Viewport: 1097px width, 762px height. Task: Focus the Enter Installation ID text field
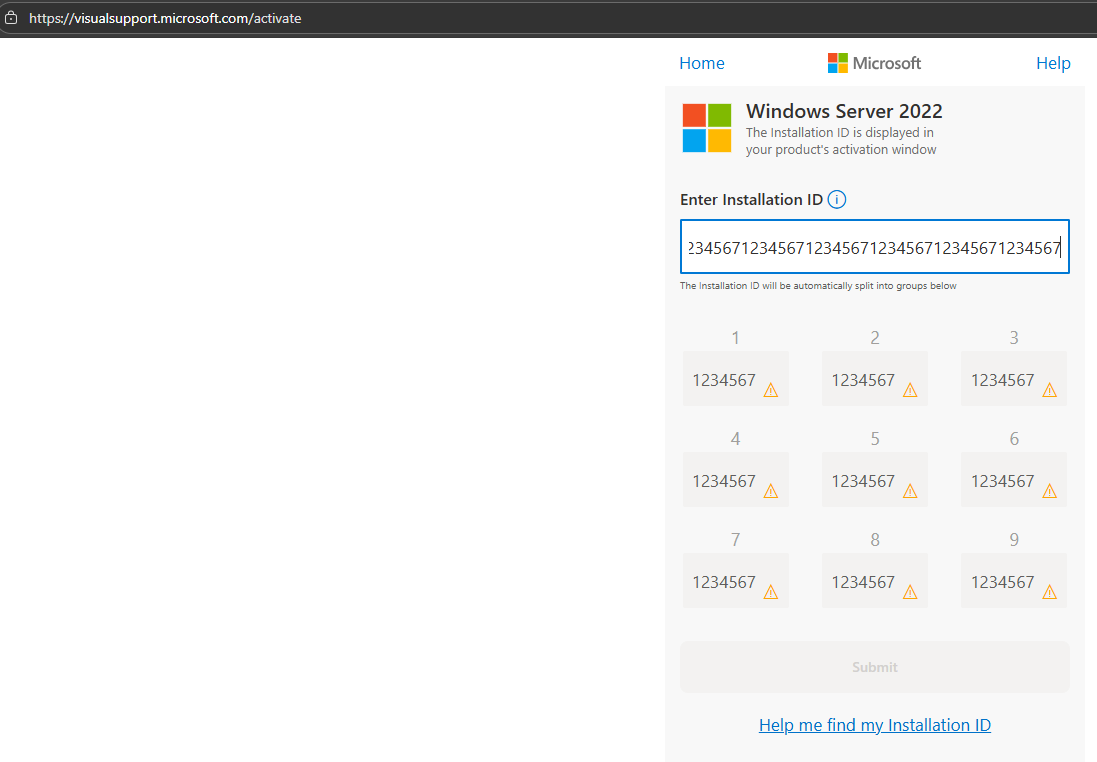[875, 246]
